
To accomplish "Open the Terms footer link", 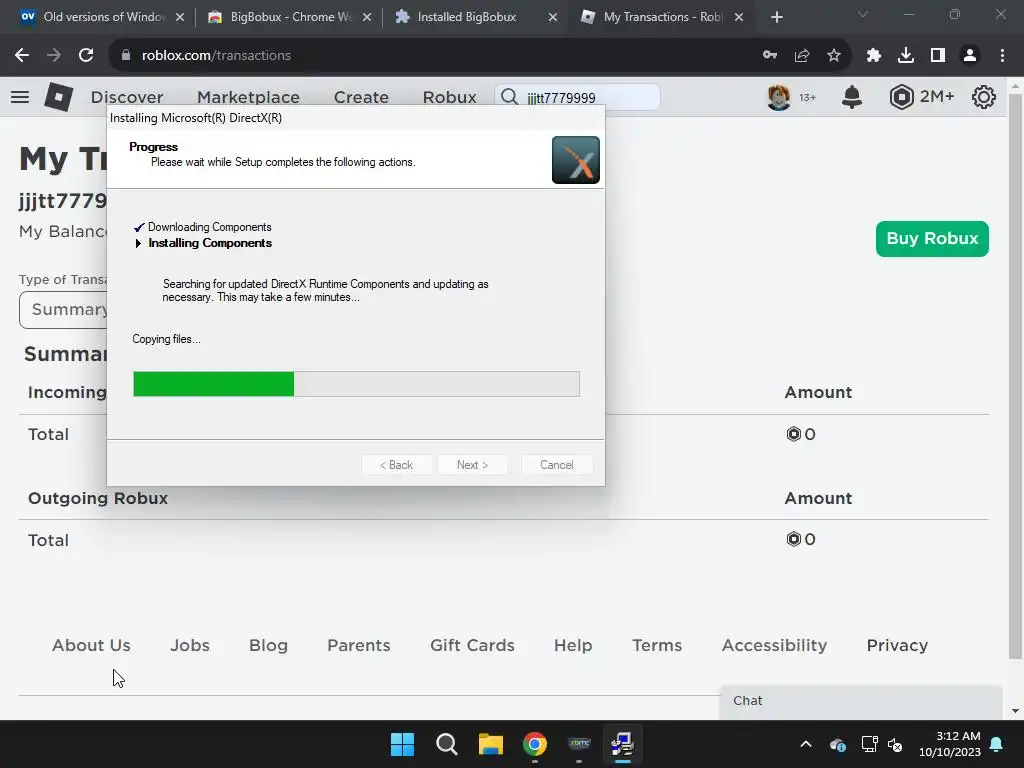I will coord(657,645).
